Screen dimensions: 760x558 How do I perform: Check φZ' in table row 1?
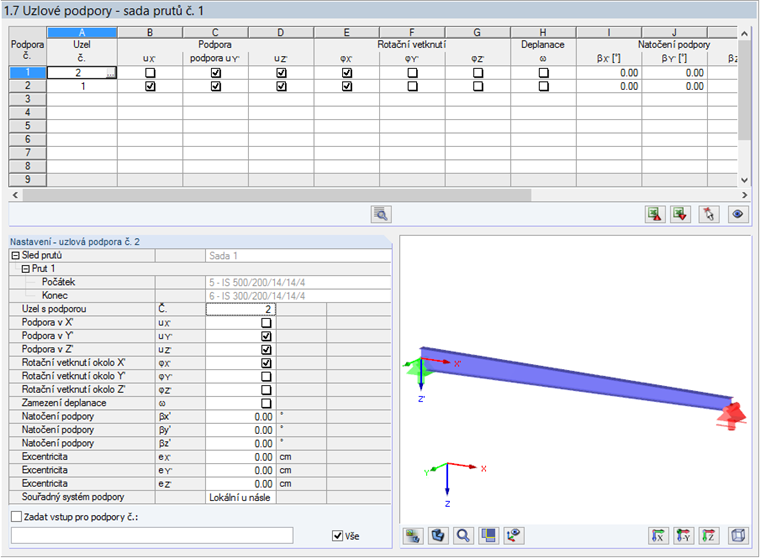click(x=478, y=73)
